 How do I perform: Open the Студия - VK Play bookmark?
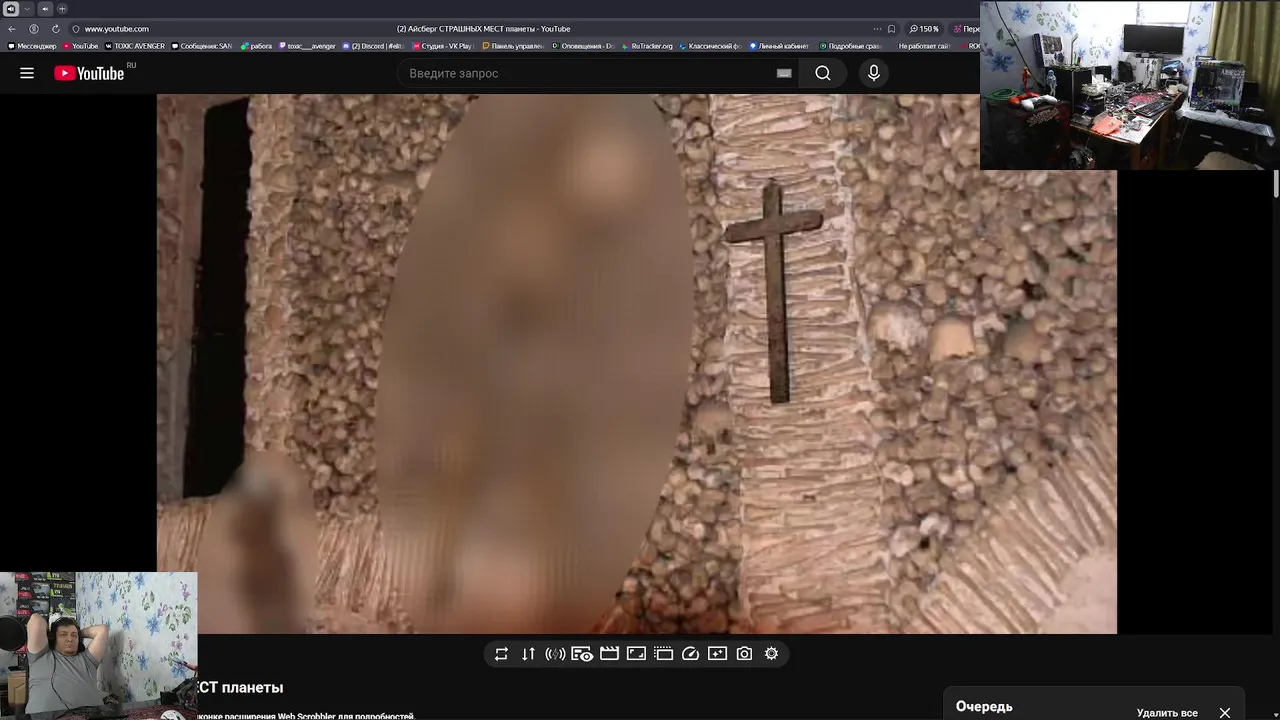click(x=443, y=46)
